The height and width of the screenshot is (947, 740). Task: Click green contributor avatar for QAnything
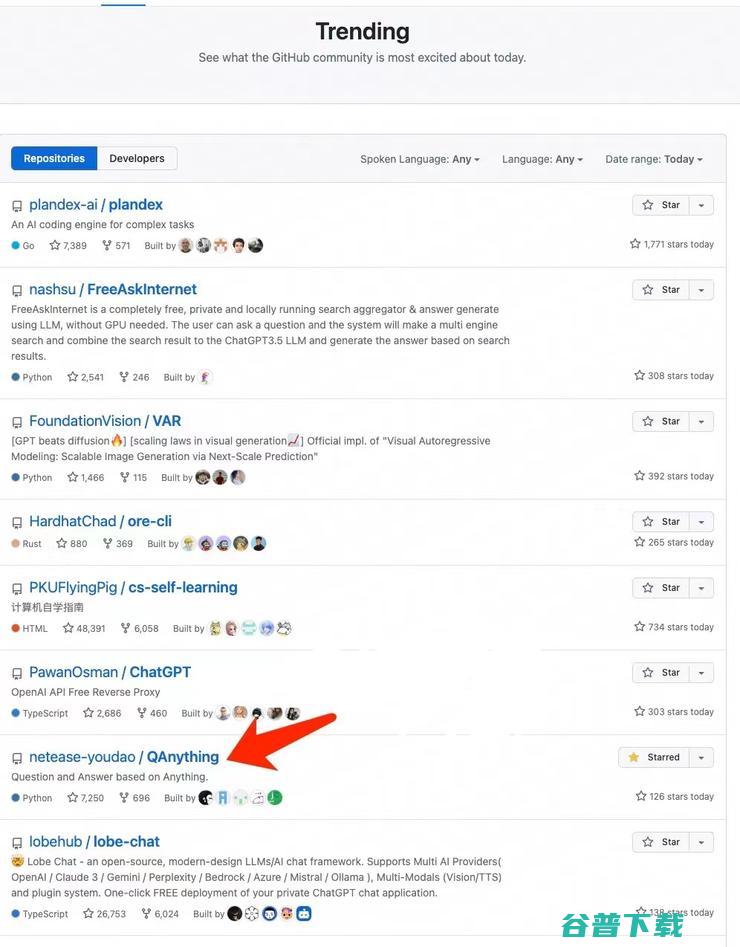[275, 798]
